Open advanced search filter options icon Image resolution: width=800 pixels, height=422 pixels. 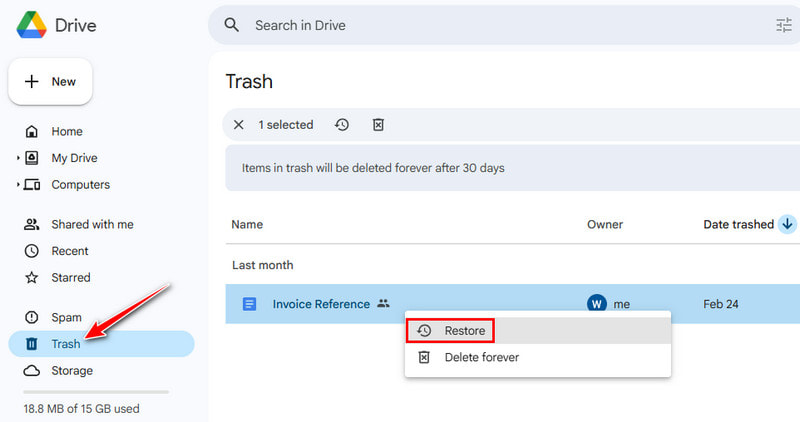[784, 25]
